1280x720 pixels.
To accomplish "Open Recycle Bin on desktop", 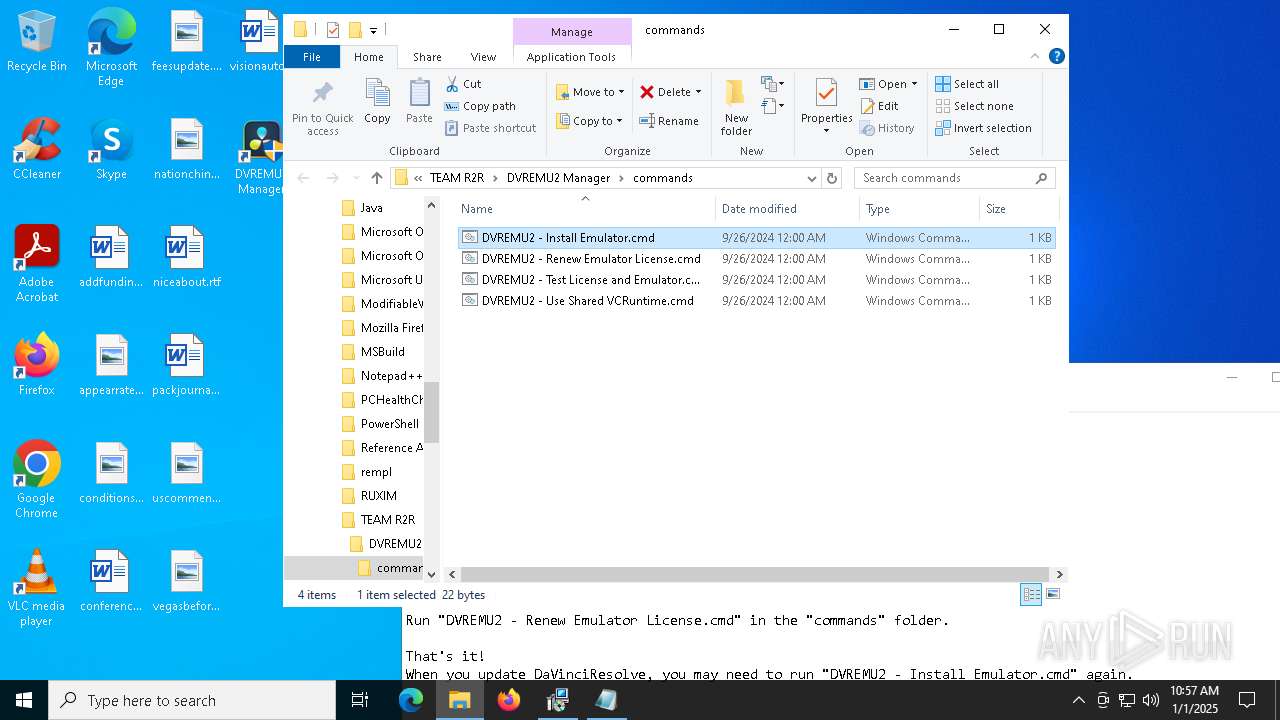I will 37,42.
